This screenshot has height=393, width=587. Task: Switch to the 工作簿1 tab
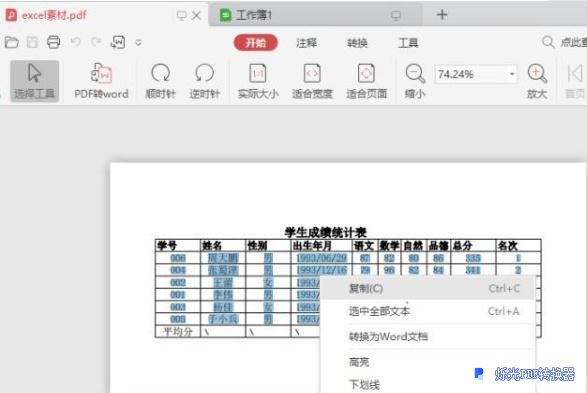[x=253, y=15]
